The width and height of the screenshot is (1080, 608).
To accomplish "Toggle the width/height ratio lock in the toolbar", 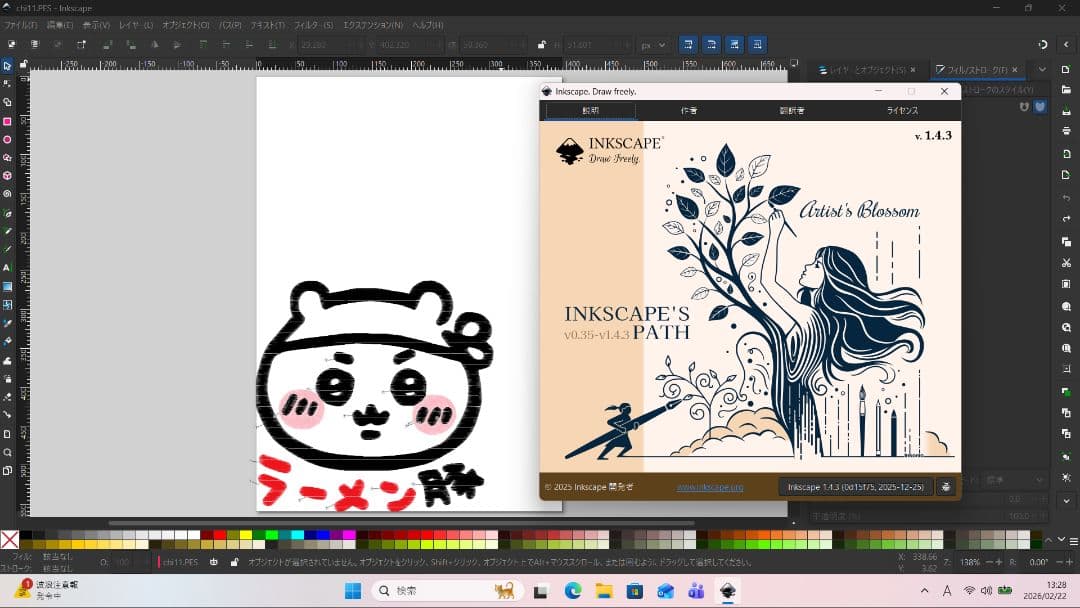I will (542, 44).
